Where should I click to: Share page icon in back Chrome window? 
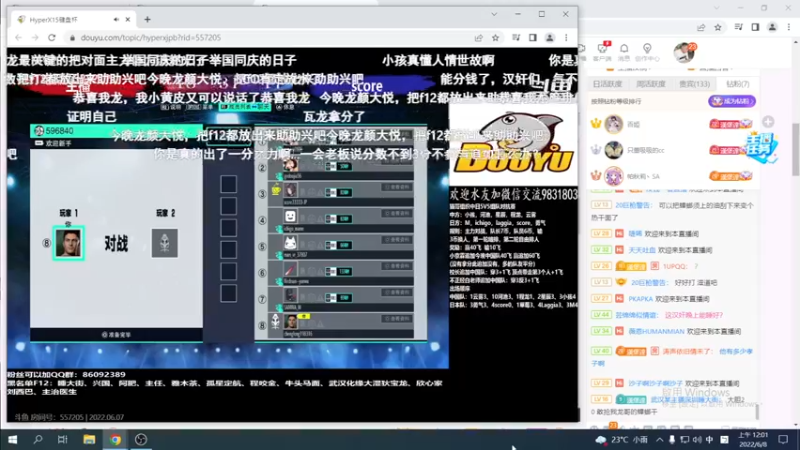701,27
